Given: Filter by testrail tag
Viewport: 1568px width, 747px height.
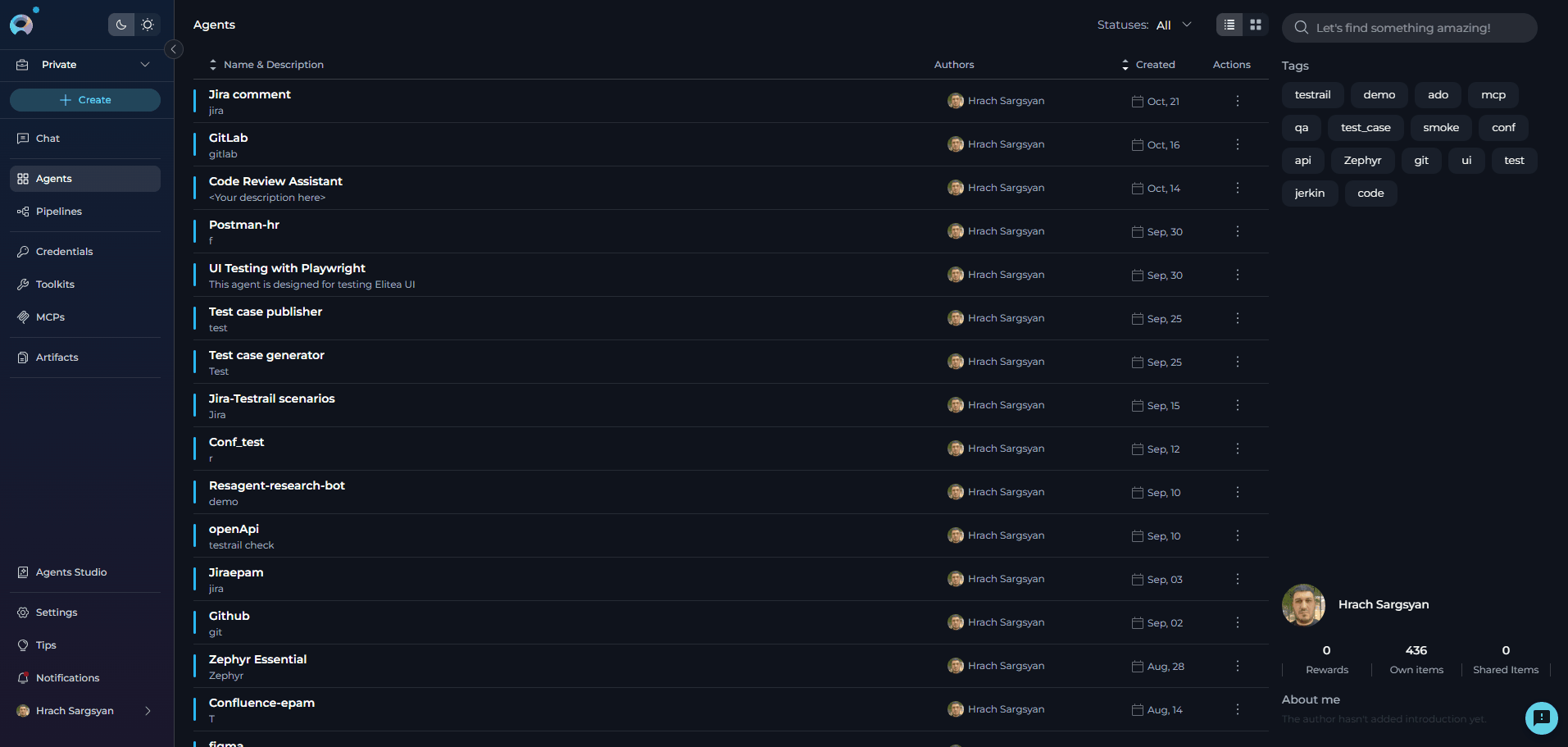Looking at the screenshot, I should pyautogui.click(x=1312, y=95).
